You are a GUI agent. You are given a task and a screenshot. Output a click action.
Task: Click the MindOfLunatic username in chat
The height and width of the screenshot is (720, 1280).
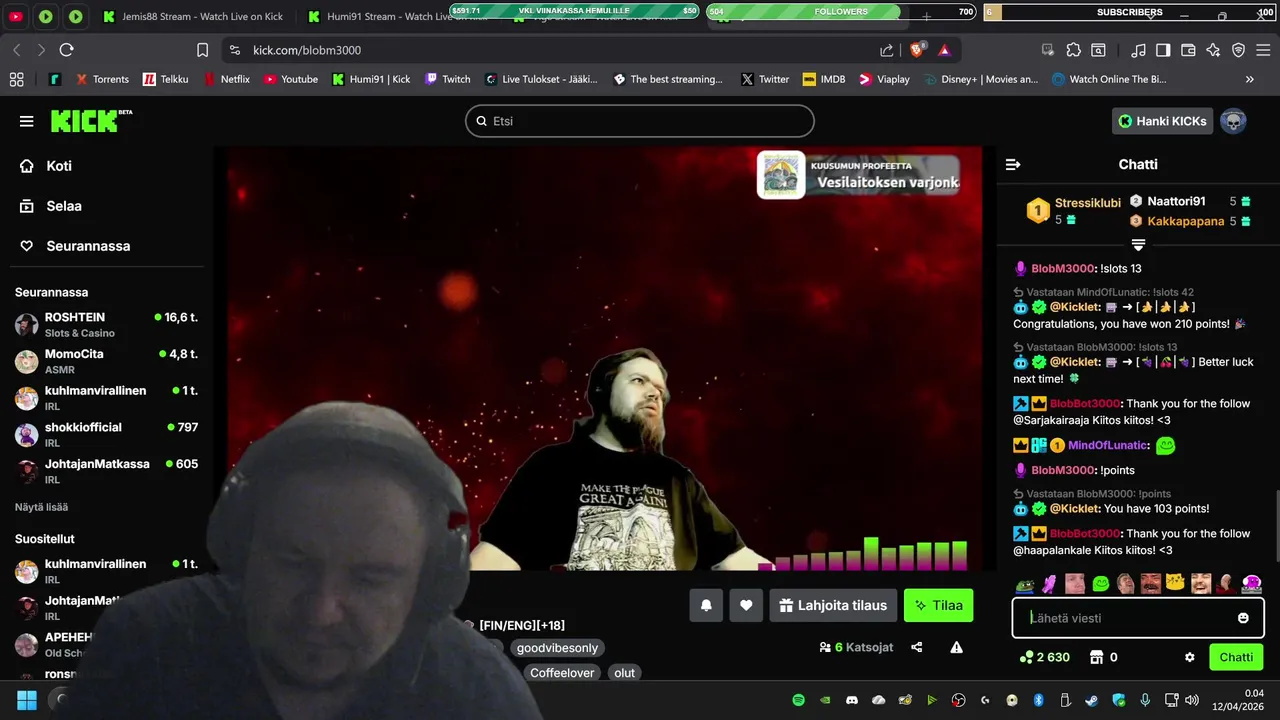[1108, 446]
